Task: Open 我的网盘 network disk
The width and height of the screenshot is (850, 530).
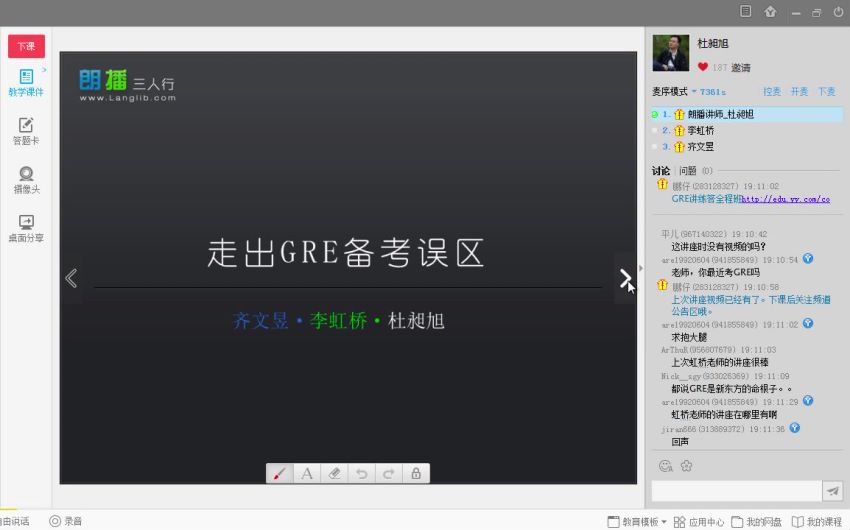Action: click(757, 522)
